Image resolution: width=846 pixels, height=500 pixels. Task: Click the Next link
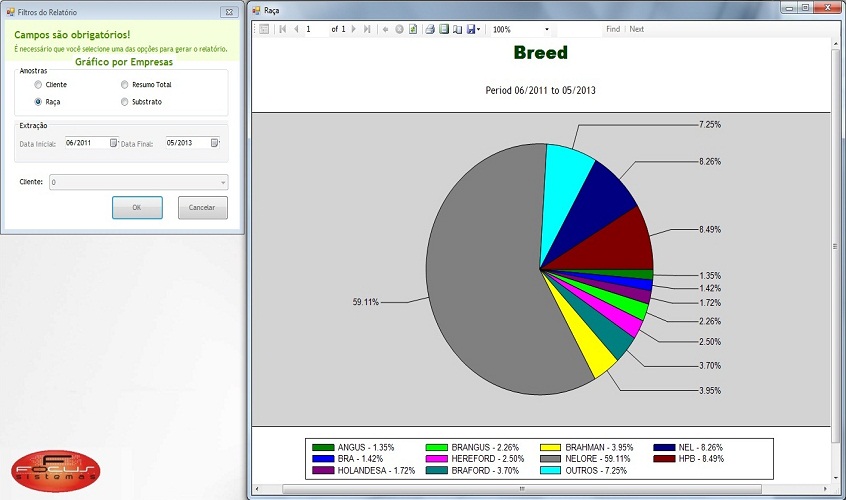coord(637,29)
